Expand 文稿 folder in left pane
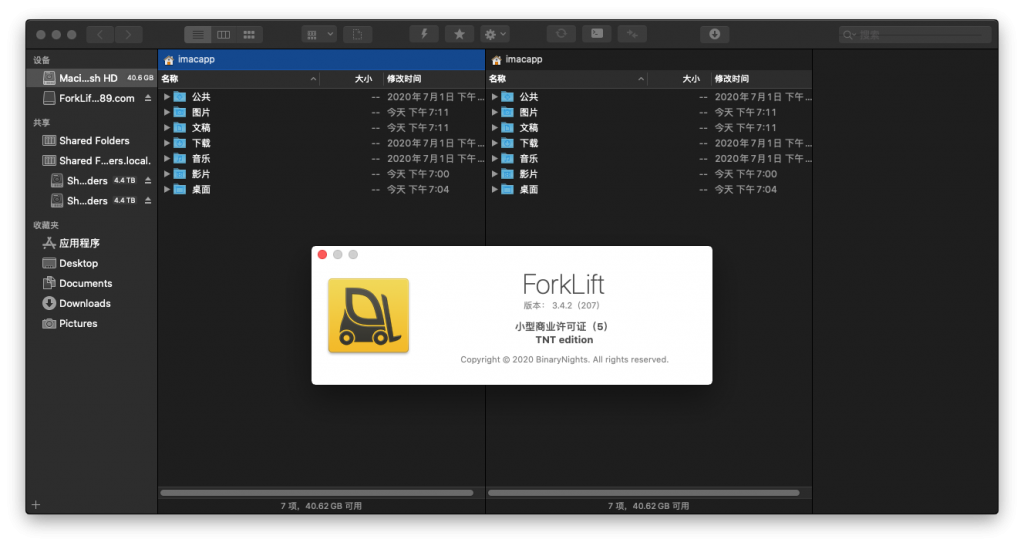Viewport: 1024px width, 546px height. (x=167, y=127)
